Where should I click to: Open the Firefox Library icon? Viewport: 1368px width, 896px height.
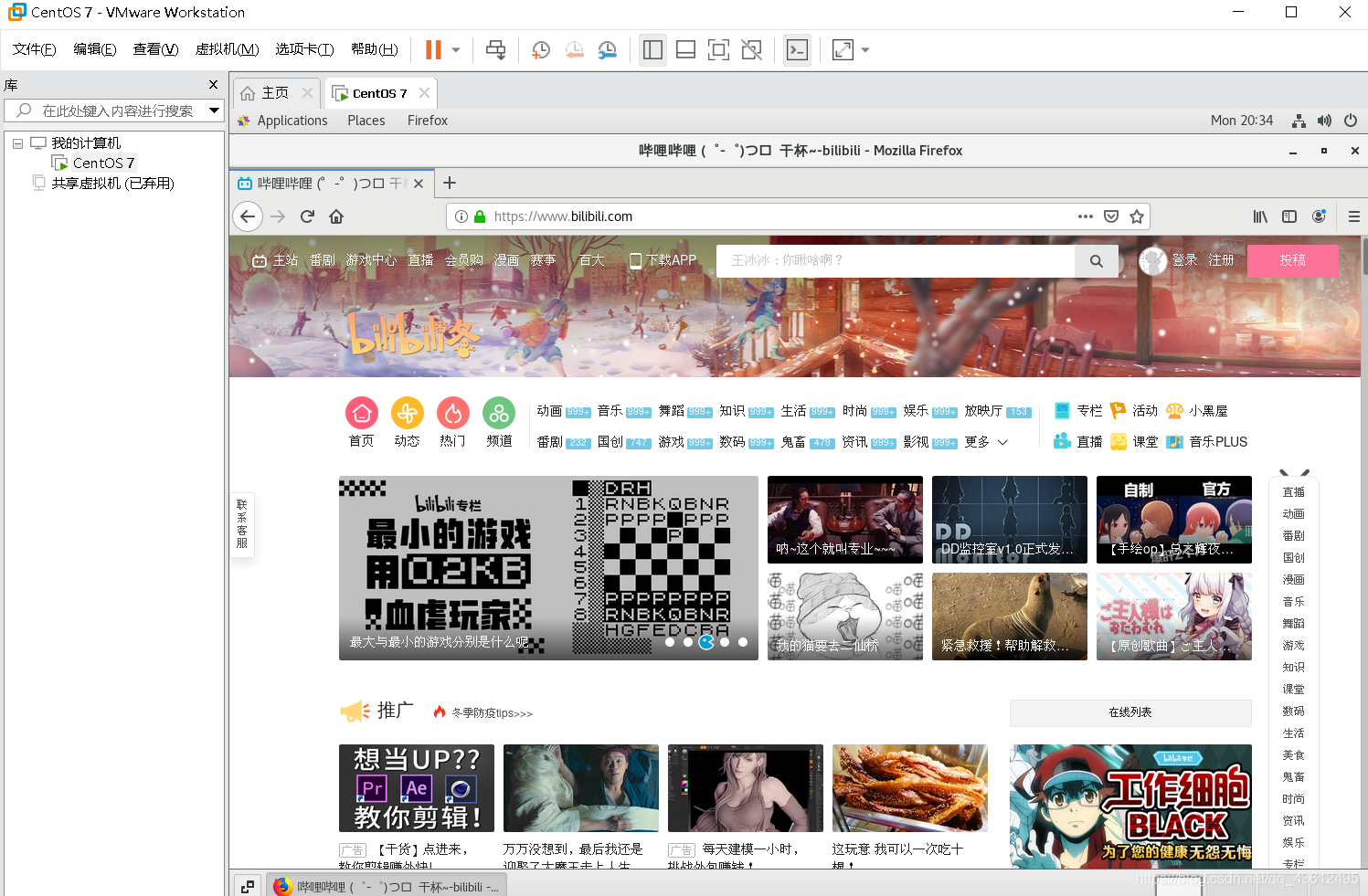pyautogui.click(x=1260, y=216)
